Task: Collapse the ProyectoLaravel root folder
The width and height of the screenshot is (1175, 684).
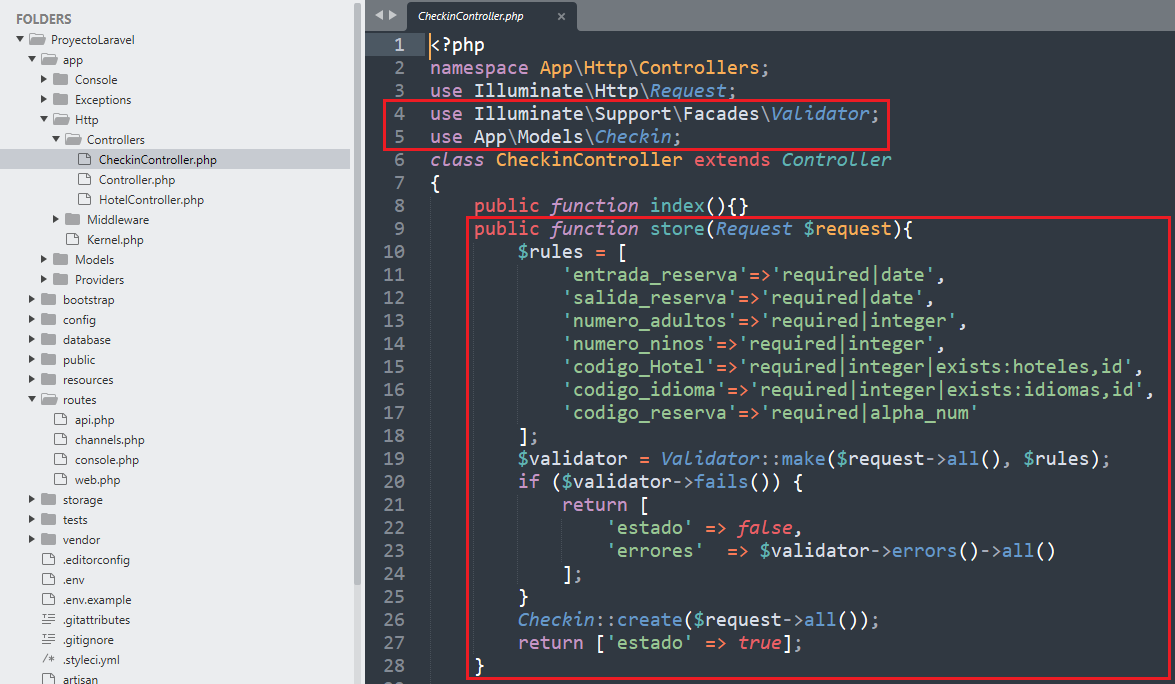Action: [20, 40]
